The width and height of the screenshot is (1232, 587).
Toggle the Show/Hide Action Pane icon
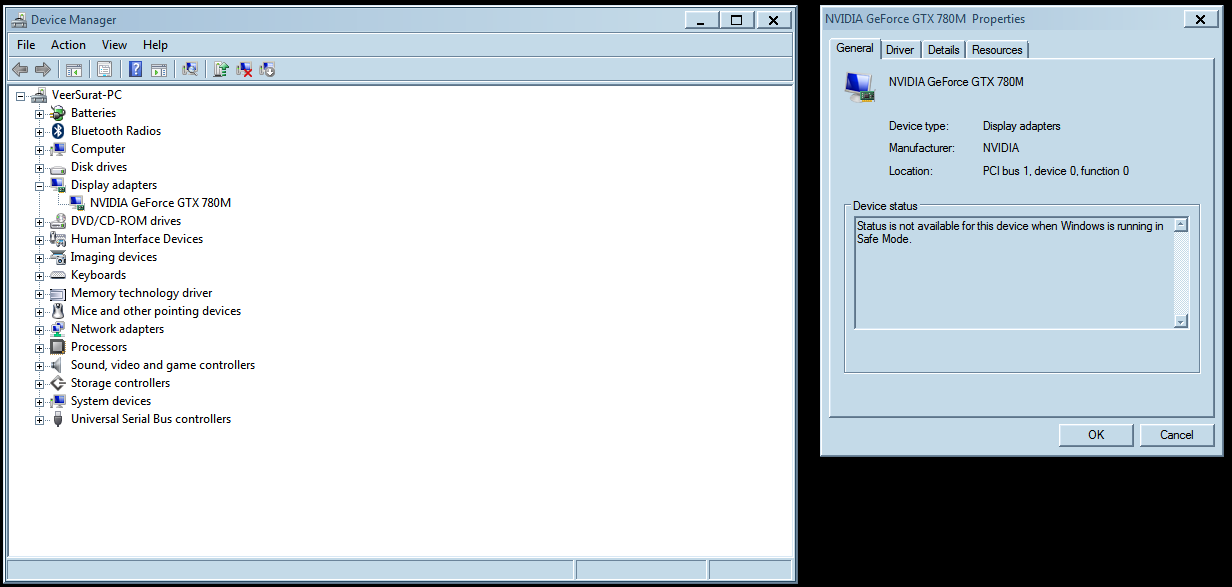[x=159, y=69]
